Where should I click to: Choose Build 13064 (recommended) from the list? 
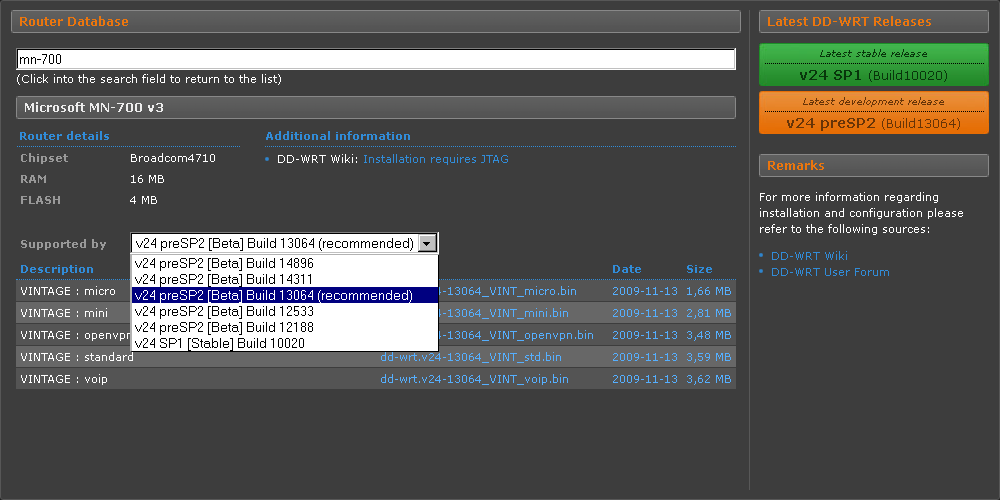tap(284, 295)
